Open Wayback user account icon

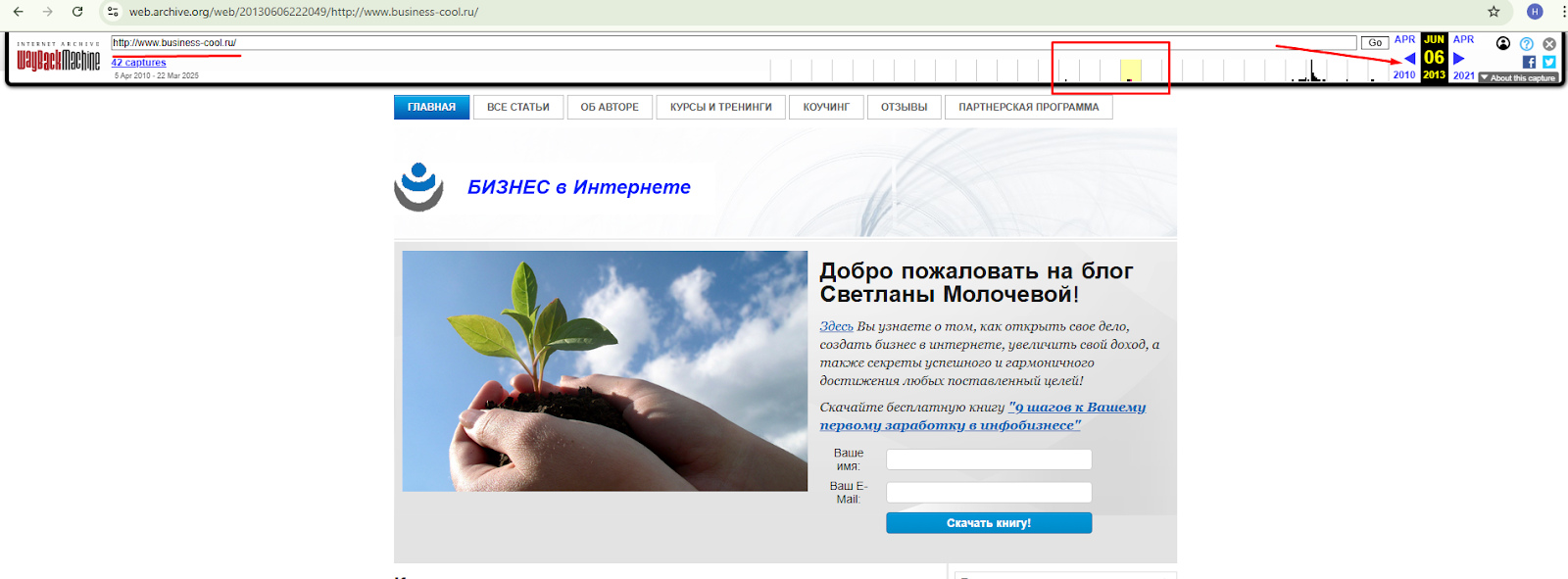tap(1503, 43)
